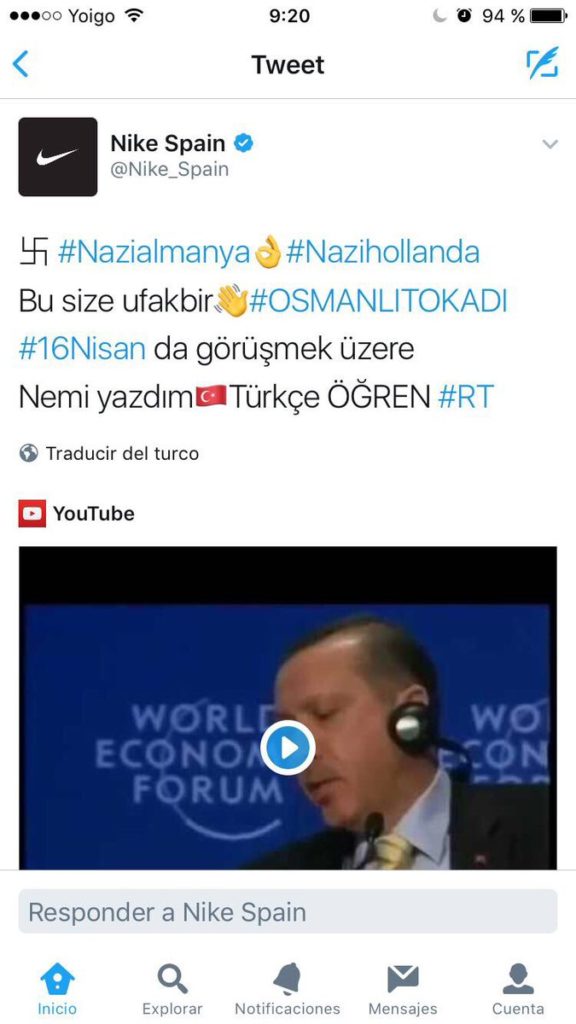
Task: Open the #OSMANLITOKADI hashtag
Action: (378, 302)
